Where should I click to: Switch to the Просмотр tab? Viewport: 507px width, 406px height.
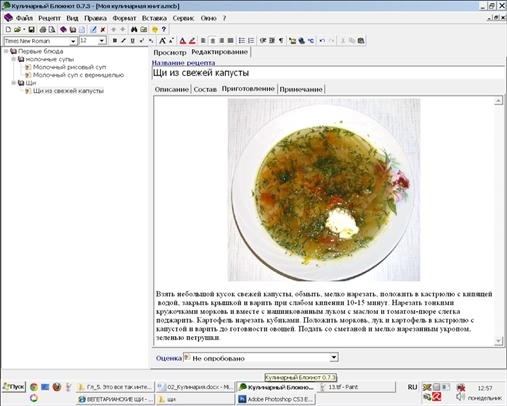point(170,53)
